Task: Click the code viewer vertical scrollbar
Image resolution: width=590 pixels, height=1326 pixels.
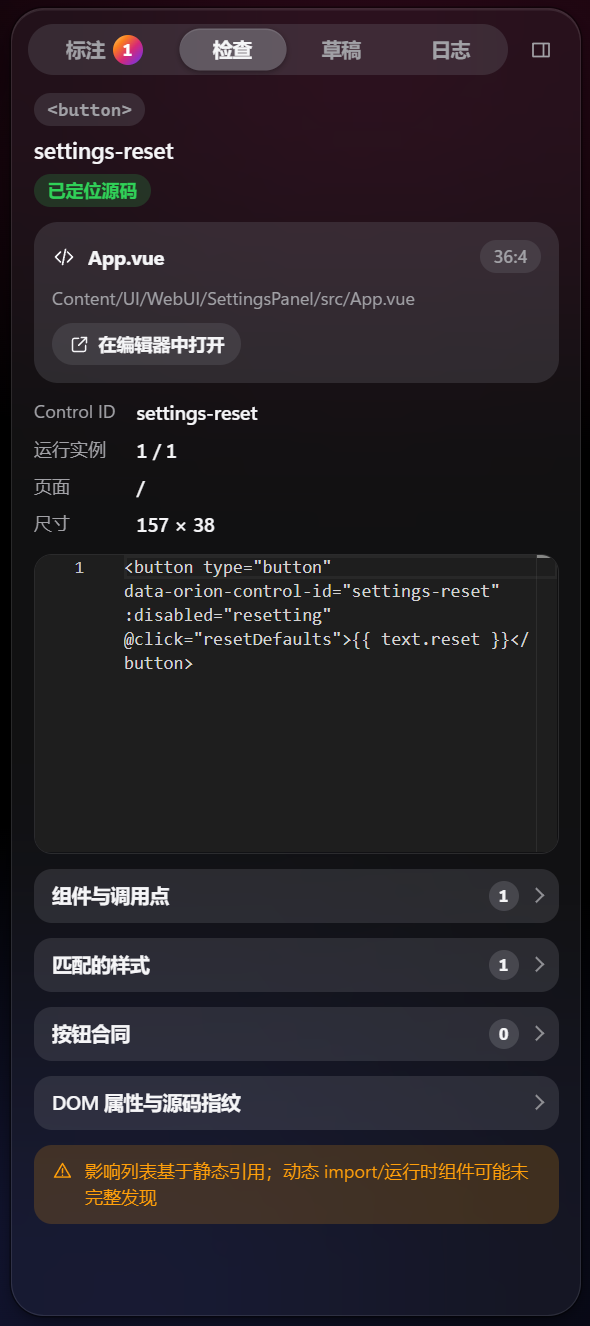Action: [547, 704]
